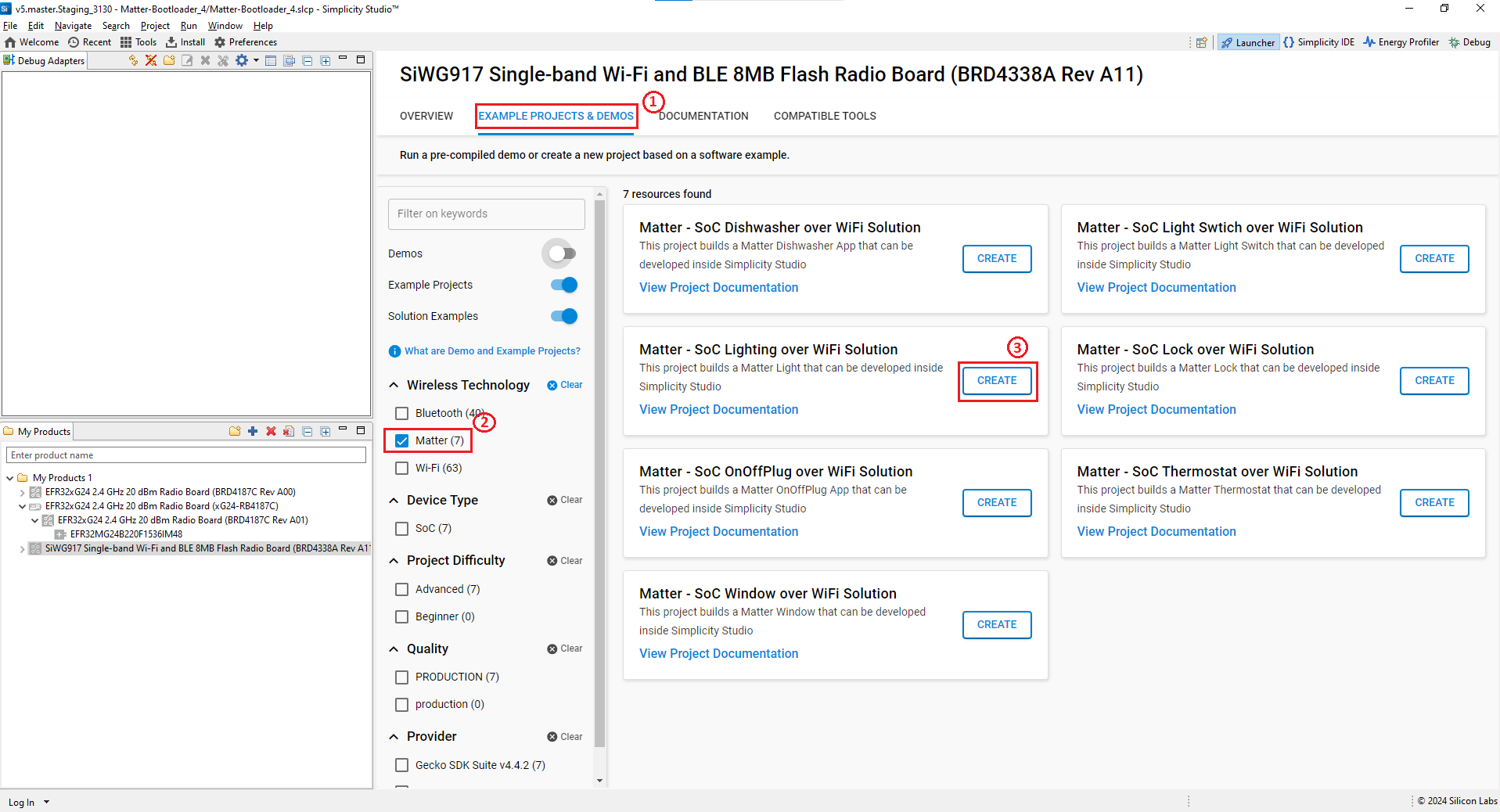Screen dimensions: 1500x812
Task: Turn off the Solution Examples switch
Action: (564, 316)
